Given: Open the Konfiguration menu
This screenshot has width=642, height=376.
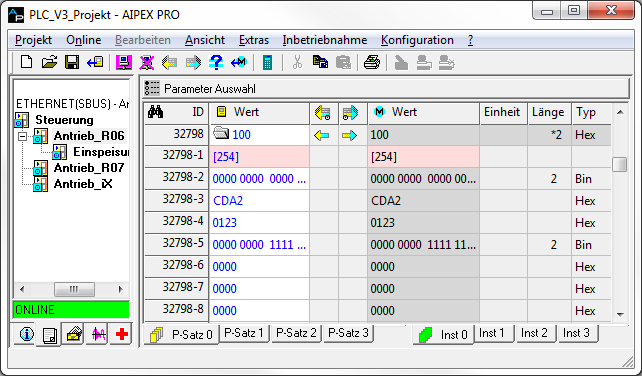Looking at the screenshot, I should [x=417, y=40].
